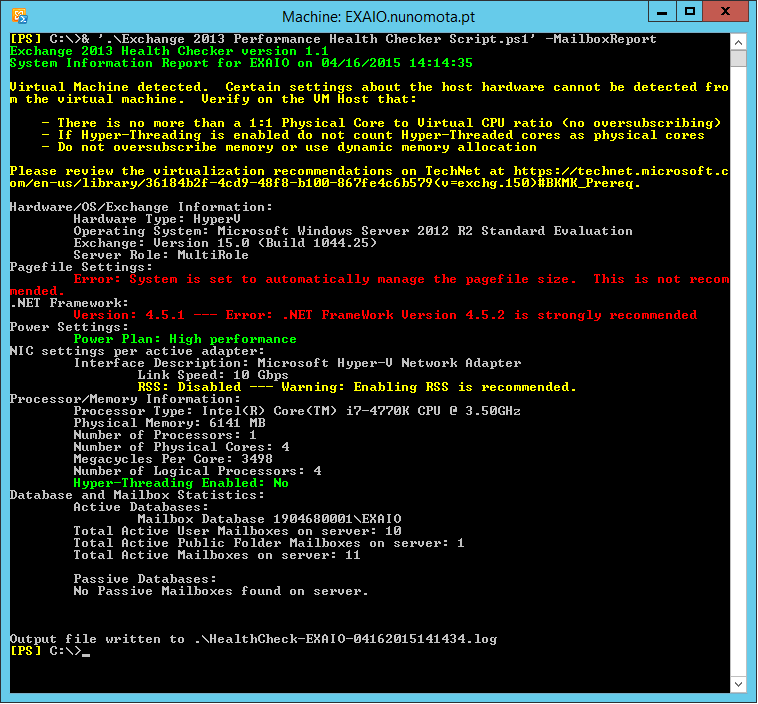Click the 'Output file written to' log path line
Screen dimensions: 758x704
pos(253,639)
